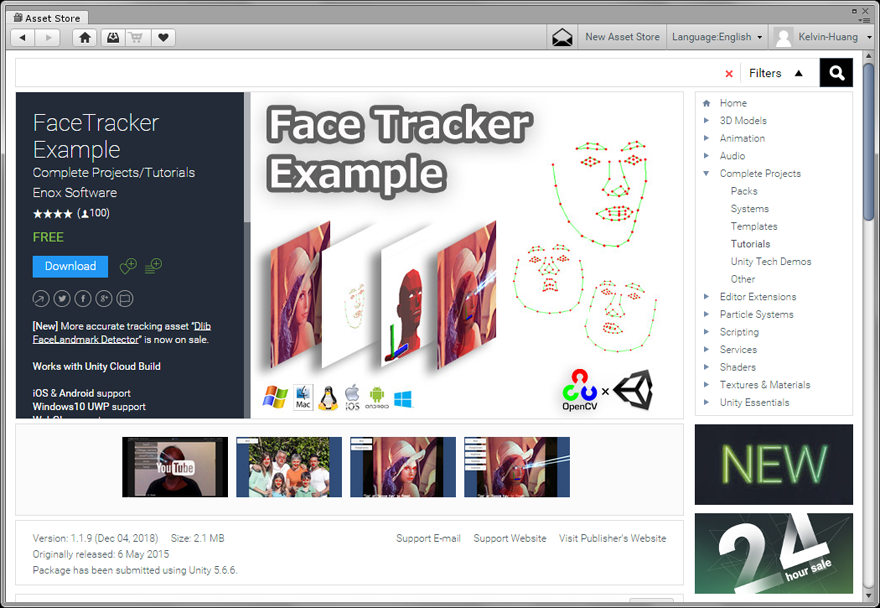The image size is (880, 608).
Task: Expand the 3D Models category
Action: point(706,120)
